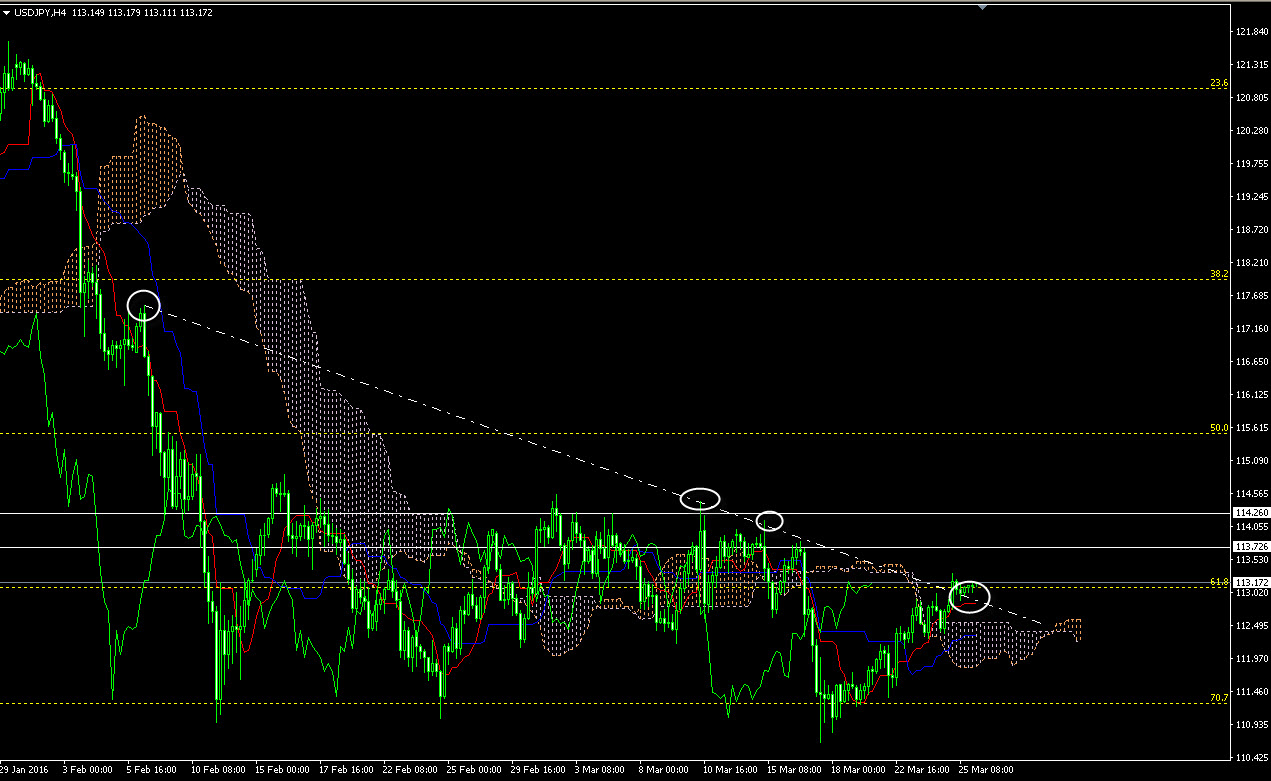Click the 113.726 horizontal line price tag
Viewport: 1271px width, 781px height.
click(x=1252, y=547)
